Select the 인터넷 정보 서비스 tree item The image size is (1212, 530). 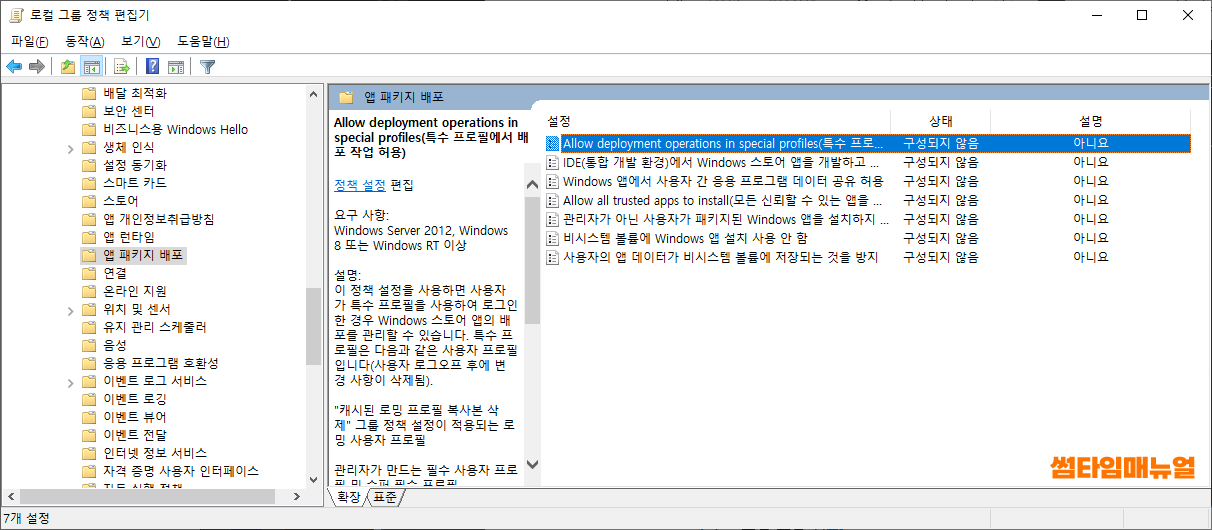click(155, 453)
